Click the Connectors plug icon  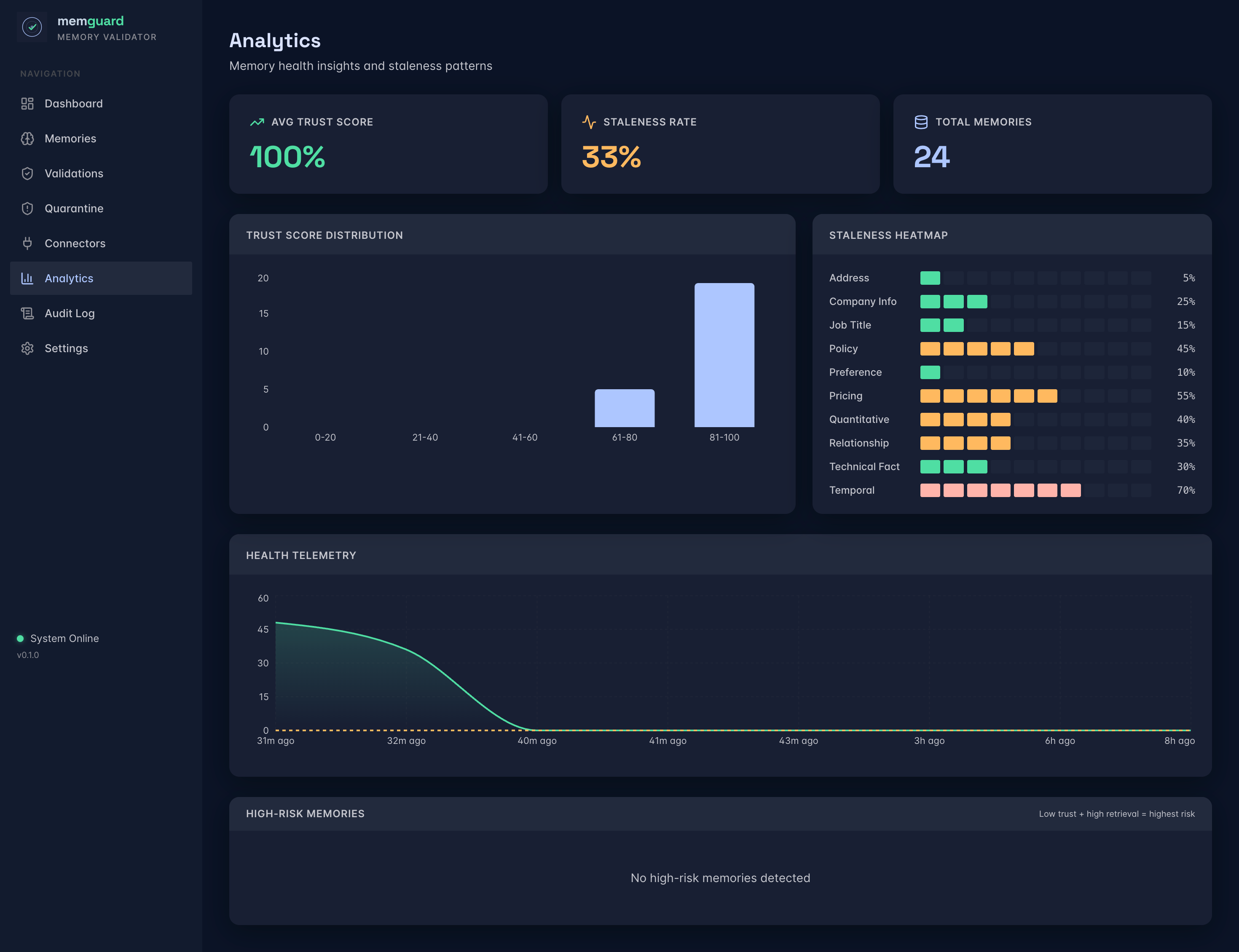point(27,243)
